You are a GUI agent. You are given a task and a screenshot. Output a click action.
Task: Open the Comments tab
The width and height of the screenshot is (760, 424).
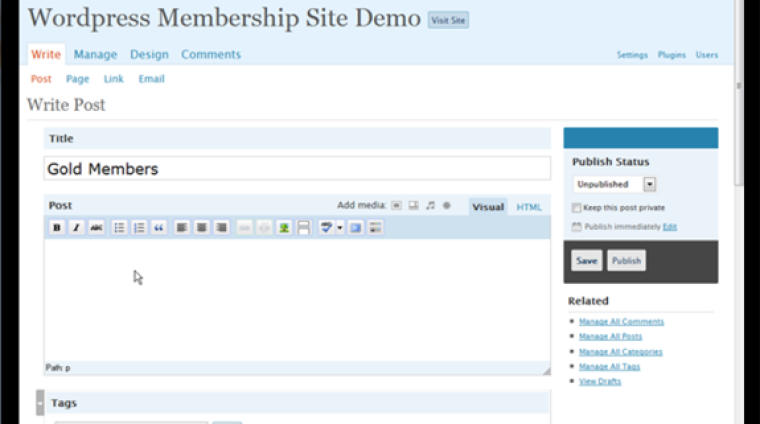click(211, 54)
